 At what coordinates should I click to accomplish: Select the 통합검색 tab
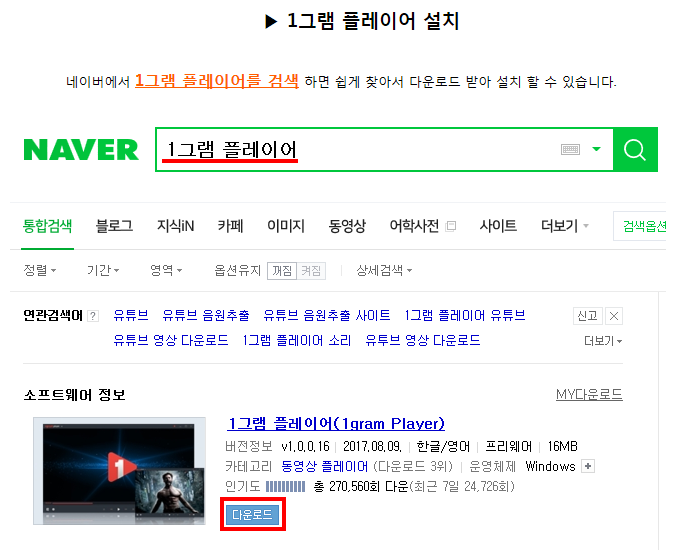pyautogui.click(x=47, y=226)
